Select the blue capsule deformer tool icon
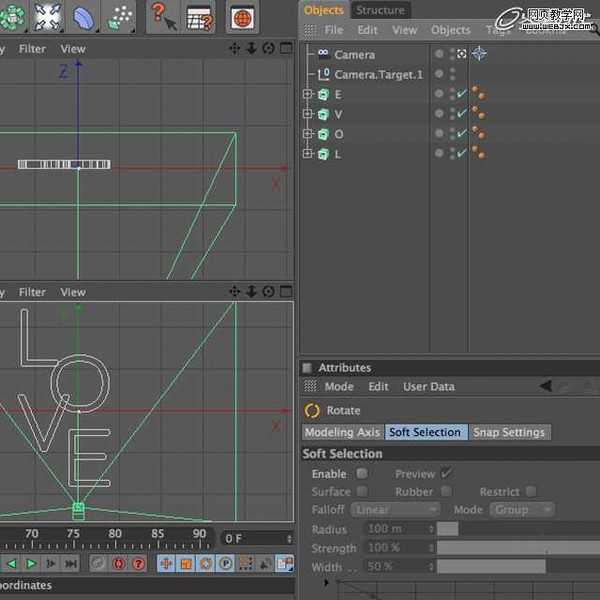 (83, 16)
